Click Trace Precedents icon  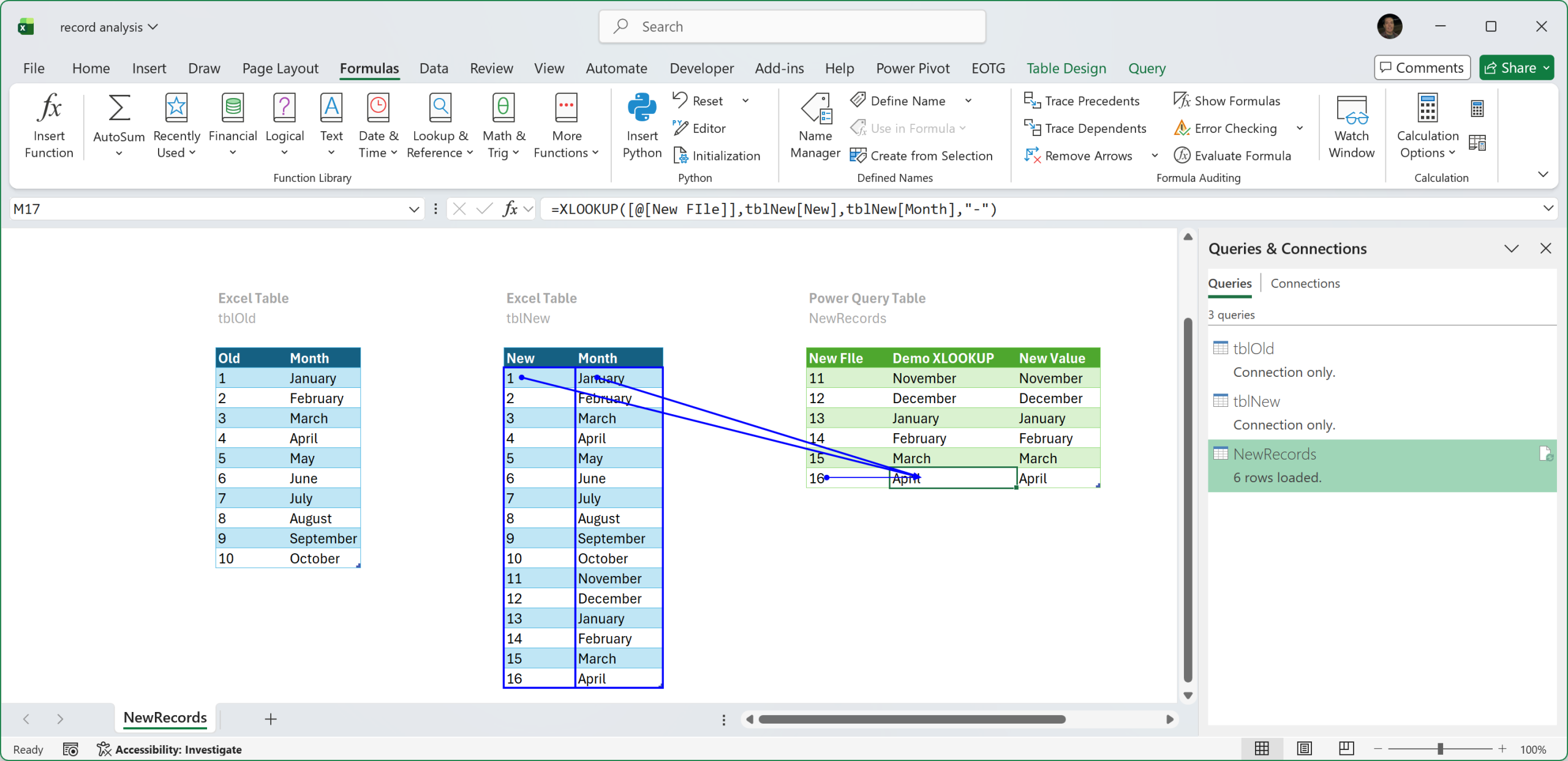click(x=1032, y=100)
